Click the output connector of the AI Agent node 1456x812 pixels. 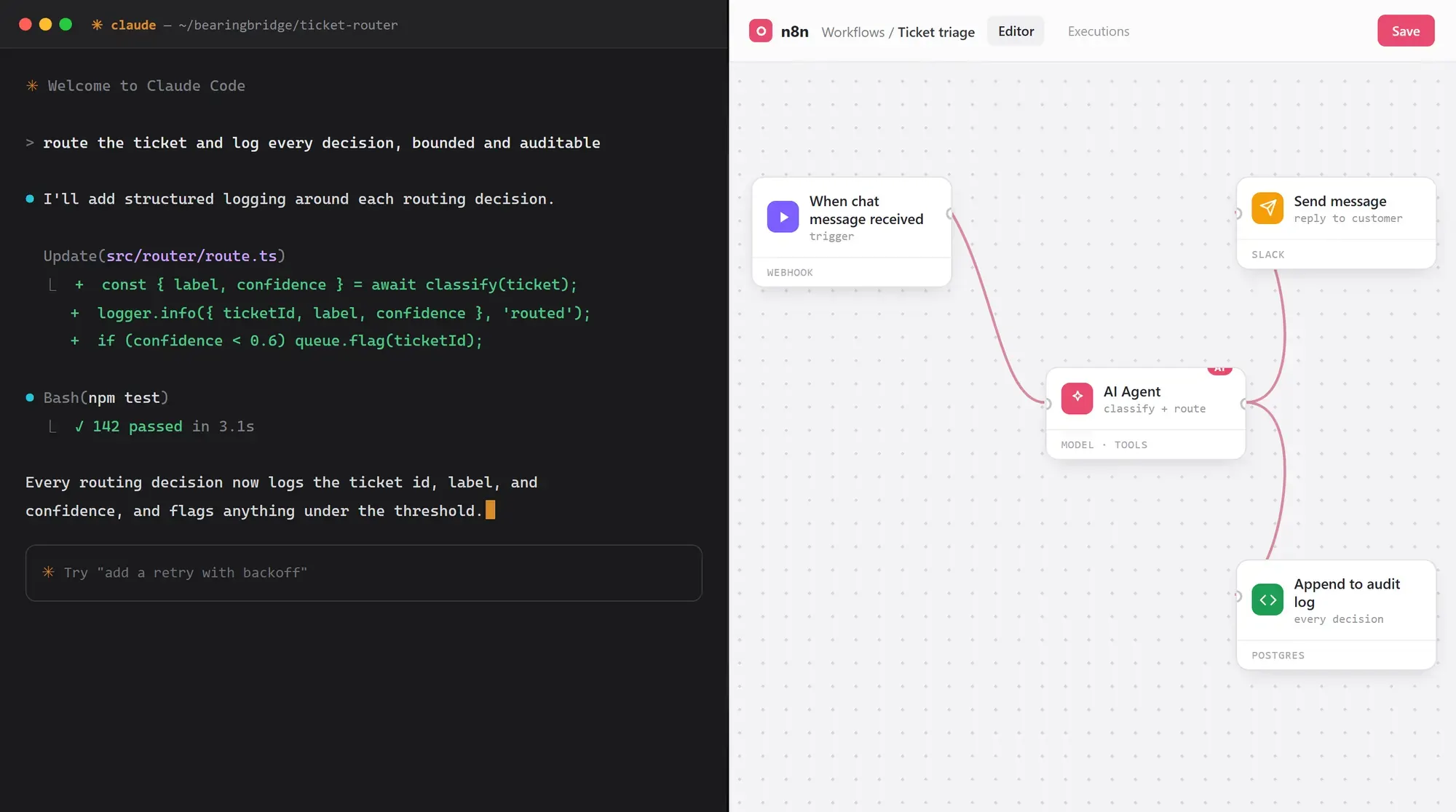1244,404
